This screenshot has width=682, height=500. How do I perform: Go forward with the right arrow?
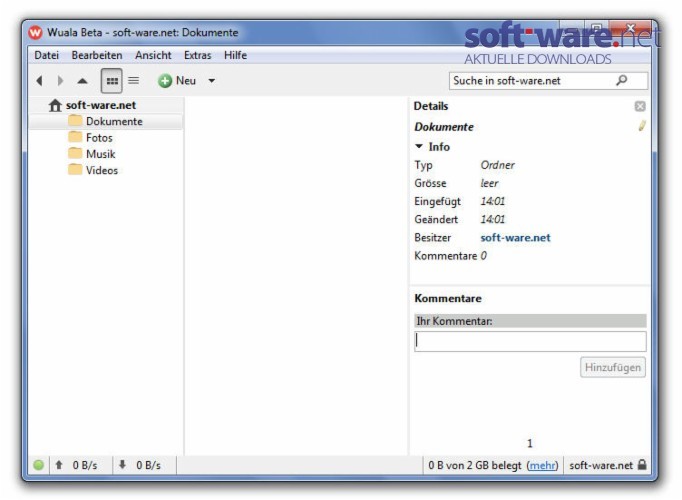tap(60, 81)
